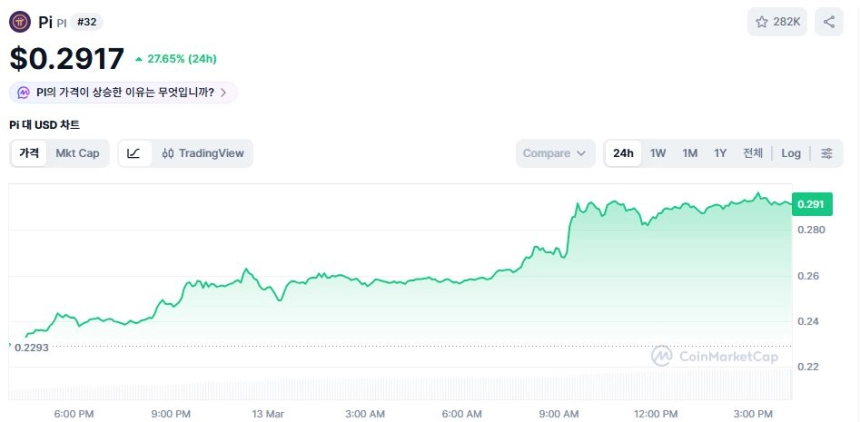
Task: Click the Pi coin logo icon
Action: click(20, 22)
